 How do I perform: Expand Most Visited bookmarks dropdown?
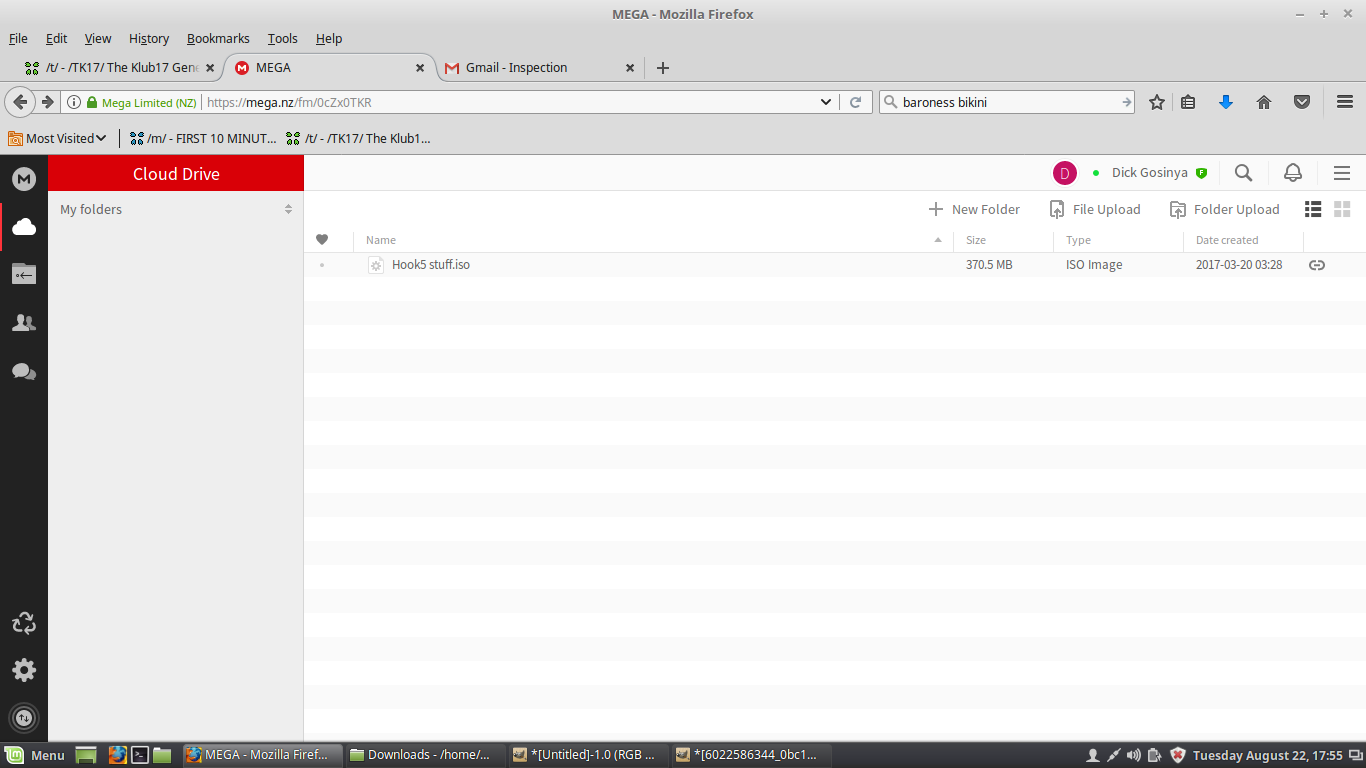(58, 138)
